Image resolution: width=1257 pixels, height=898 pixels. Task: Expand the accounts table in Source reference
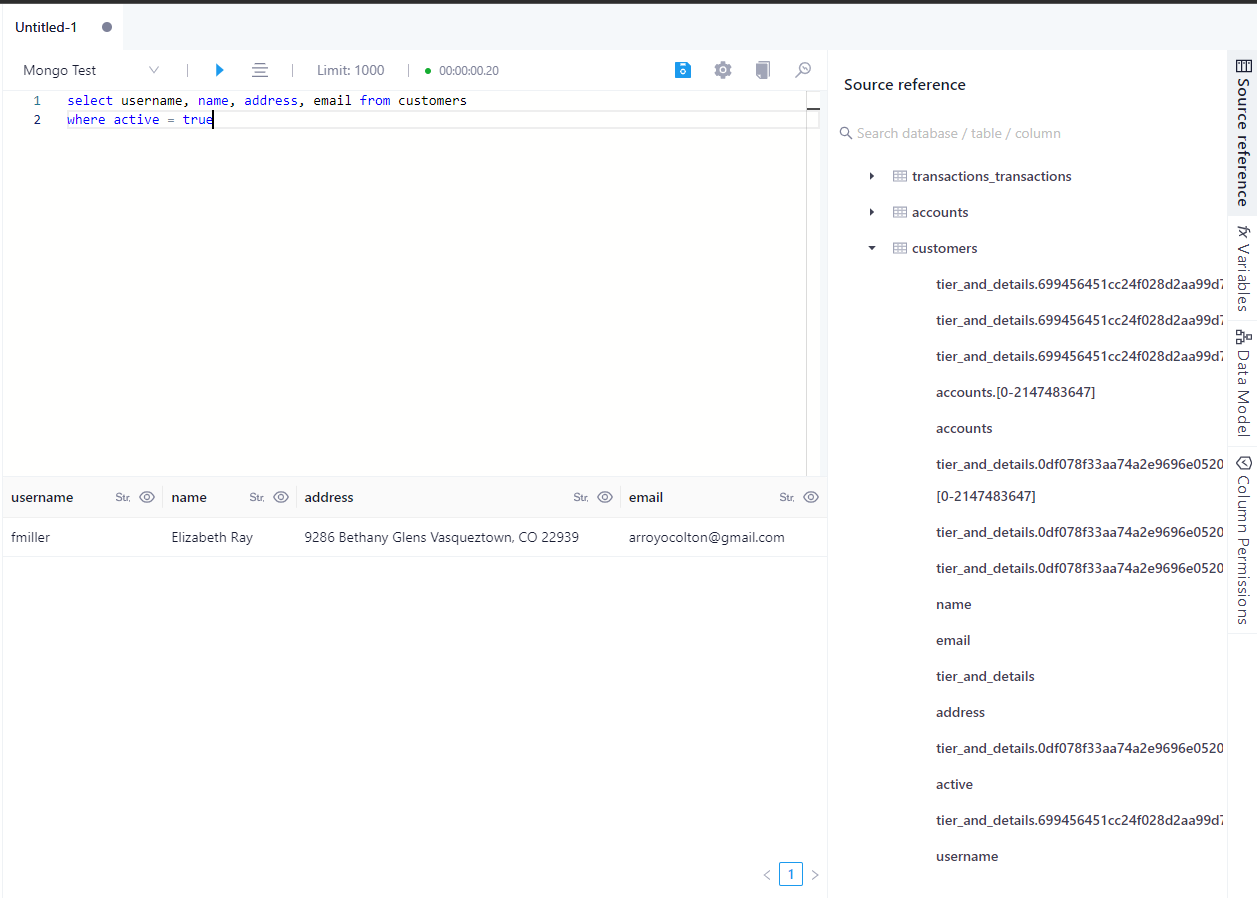click(871, 212)
